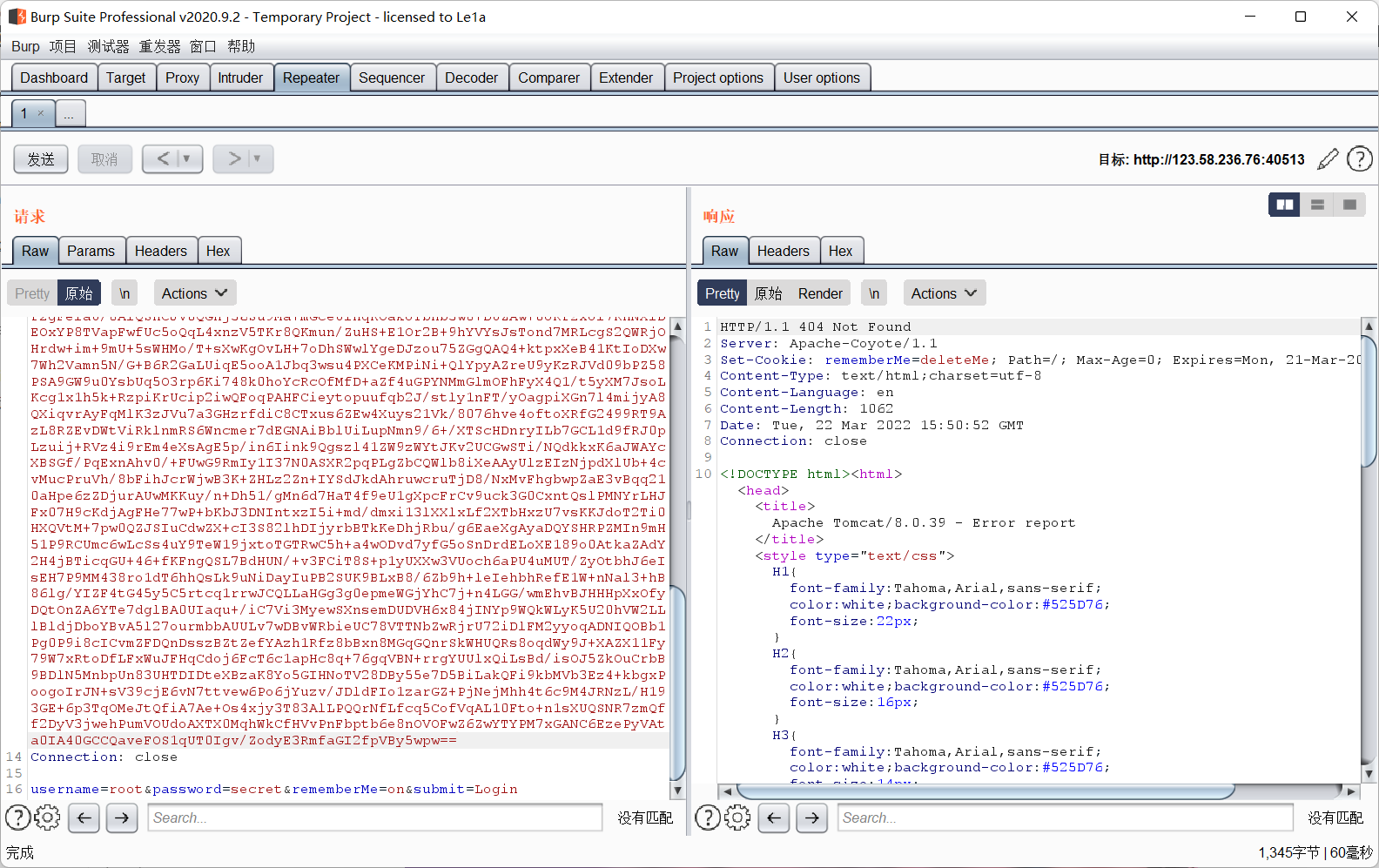Toggle response \n non-printing characters display
Screen dimensions: 1379x868
874,293
